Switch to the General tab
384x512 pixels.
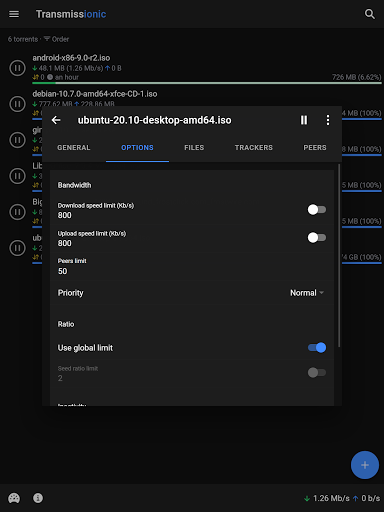74,148
